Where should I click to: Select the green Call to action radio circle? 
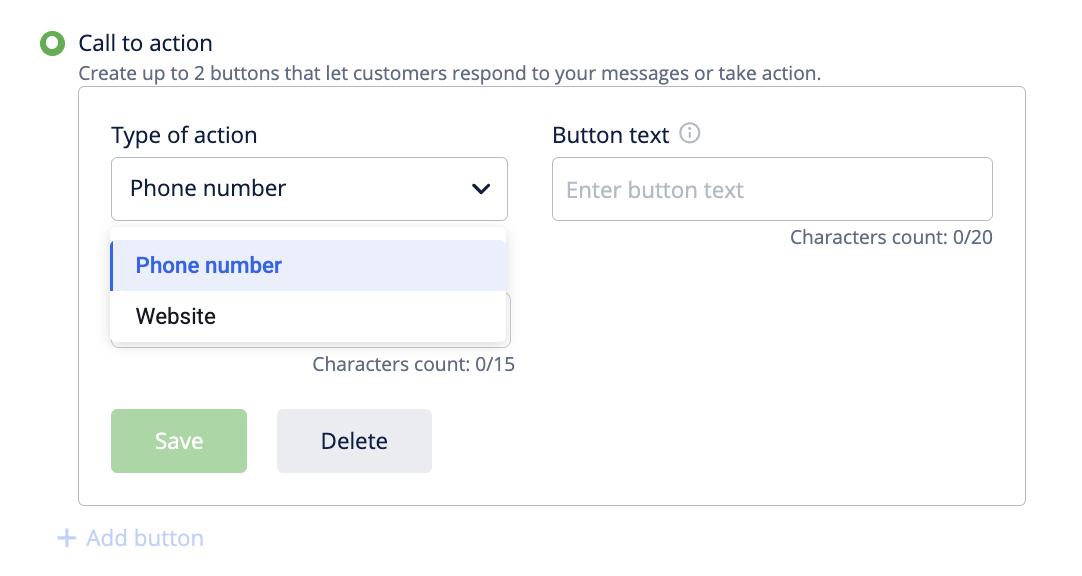(x=52, y=43)
